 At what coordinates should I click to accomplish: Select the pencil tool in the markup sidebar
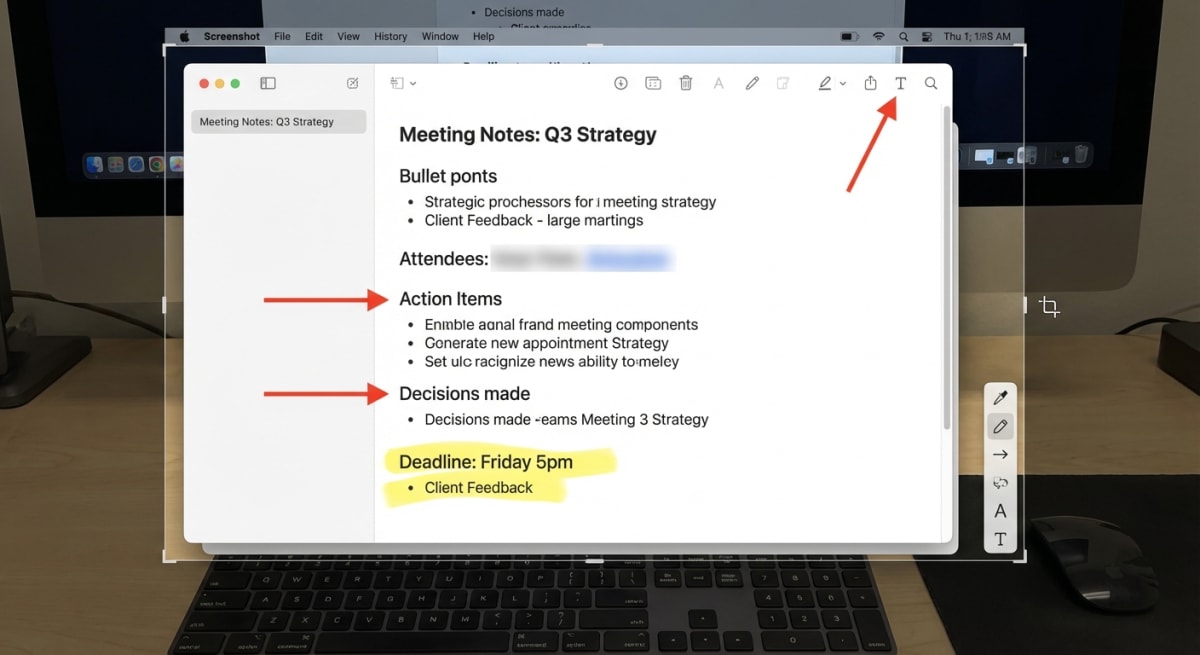1000,426
